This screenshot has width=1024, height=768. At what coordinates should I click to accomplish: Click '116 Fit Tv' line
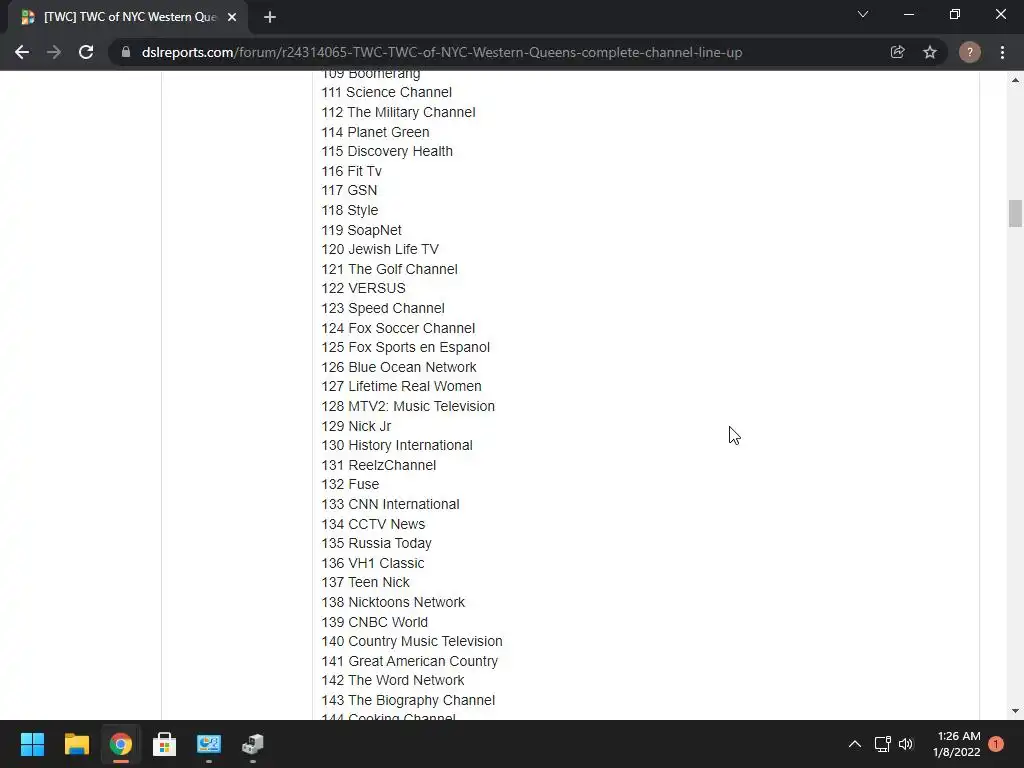click(351, 171)
